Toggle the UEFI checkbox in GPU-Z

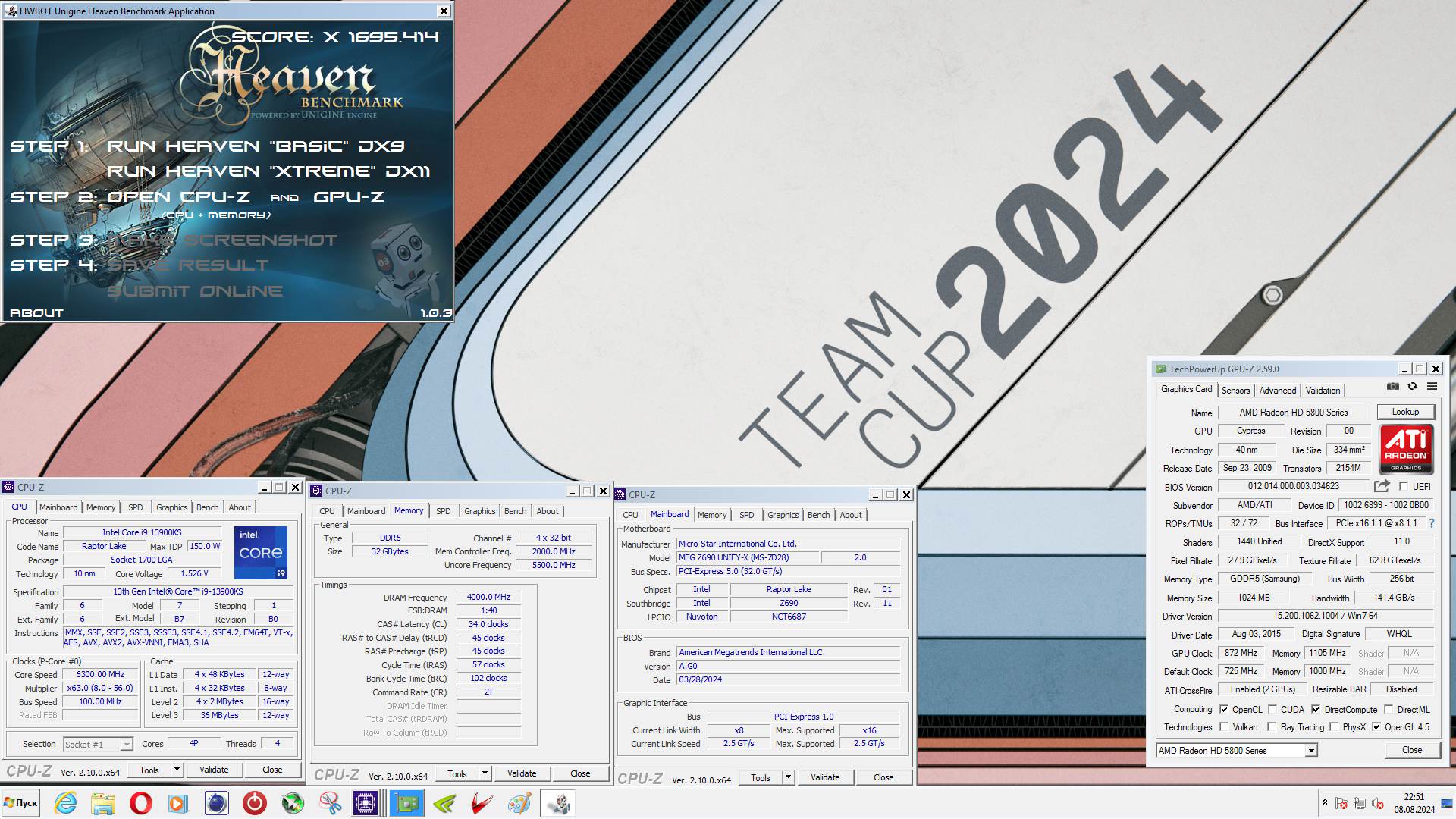1403,487
